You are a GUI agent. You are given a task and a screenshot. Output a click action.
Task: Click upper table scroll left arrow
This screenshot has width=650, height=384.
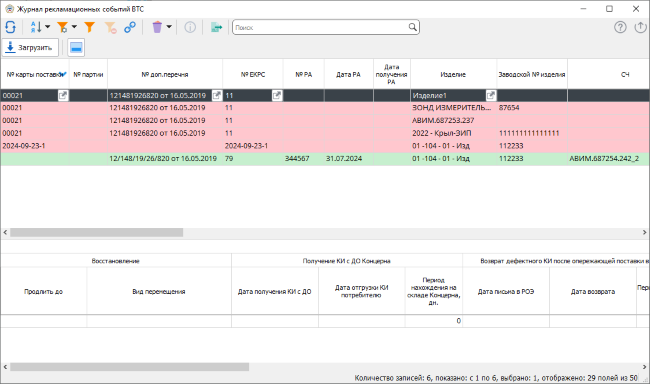5,233
